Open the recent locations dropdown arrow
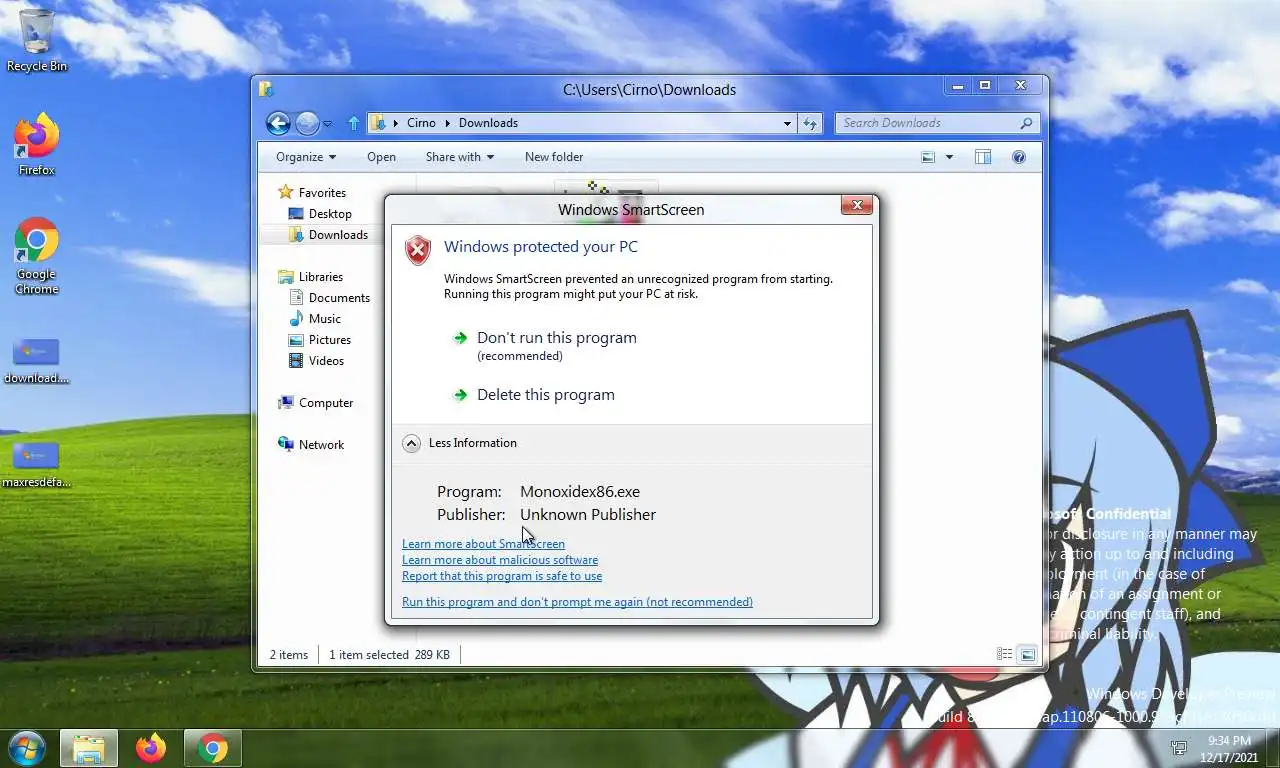The width and height of the screenshot is (1280, 768). tap(327, 124)
